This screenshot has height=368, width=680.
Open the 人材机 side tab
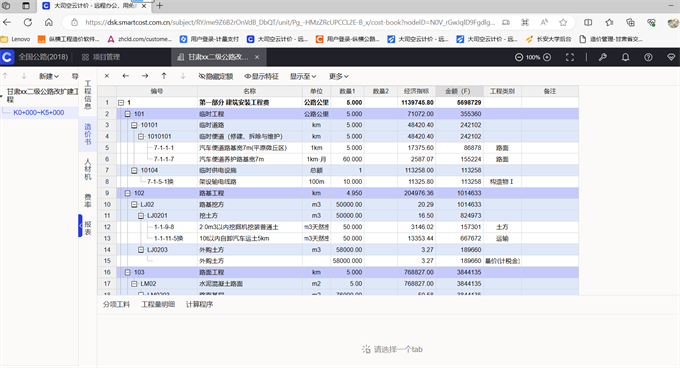pyautogui.click(x=88, y=169)
